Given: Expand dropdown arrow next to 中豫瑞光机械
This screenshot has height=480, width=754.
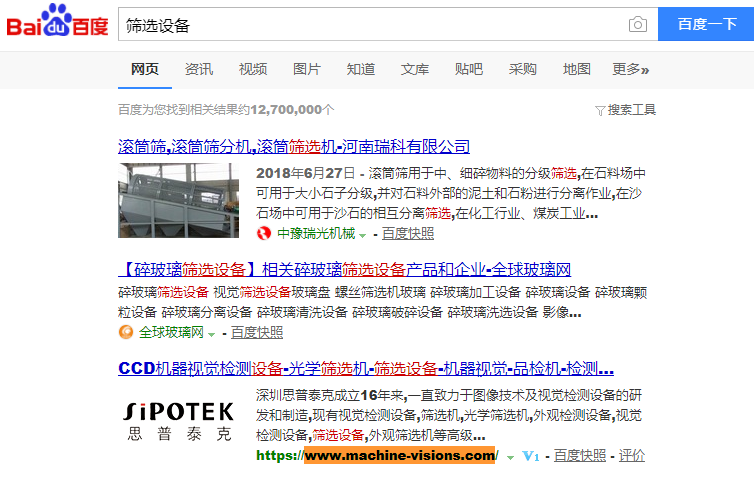Looking at the screenshot, I should [363, 235].
